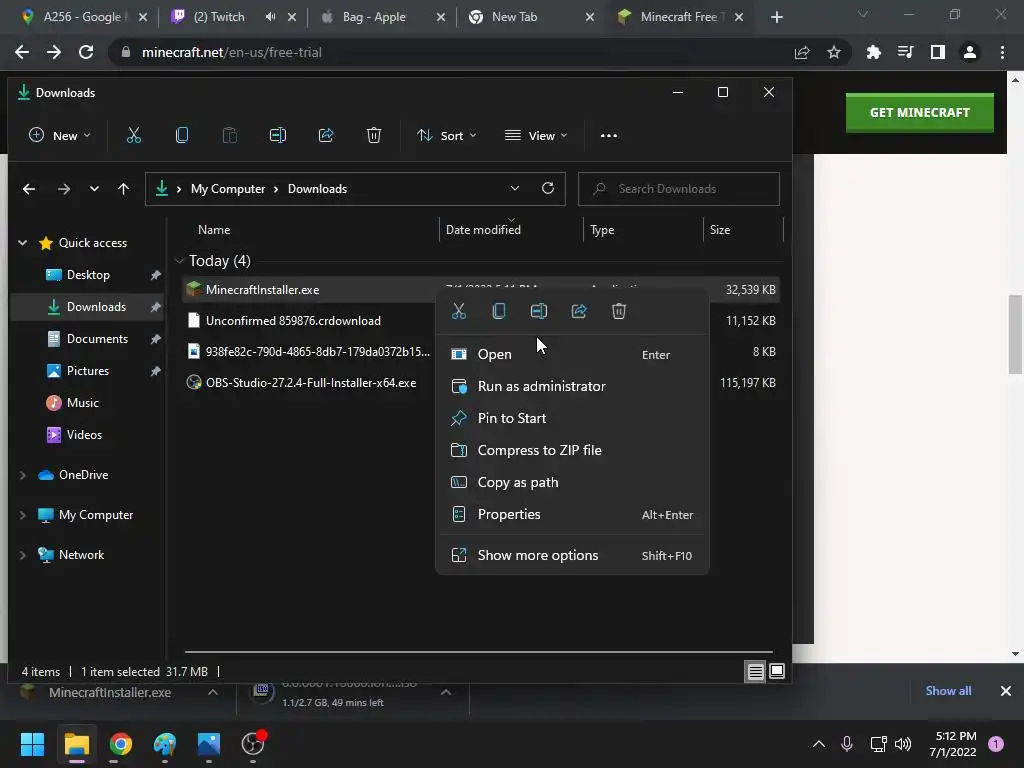This screenshot has height=768, width=1024.
Task: Click the Share icon in Explorer toolbar
Action: [x=325, y=135]
